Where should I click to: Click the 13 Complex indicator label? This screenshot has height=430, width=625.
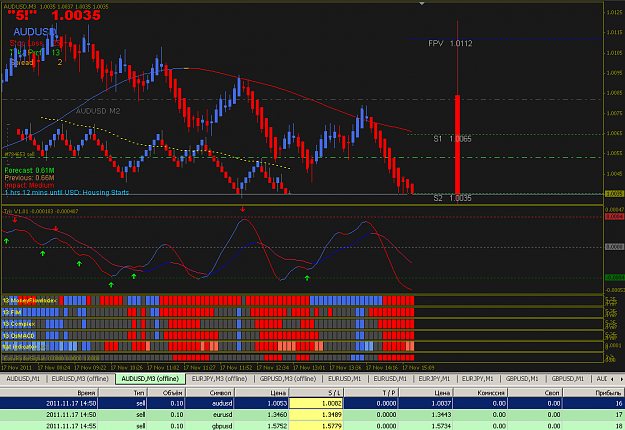click(19, 324)
